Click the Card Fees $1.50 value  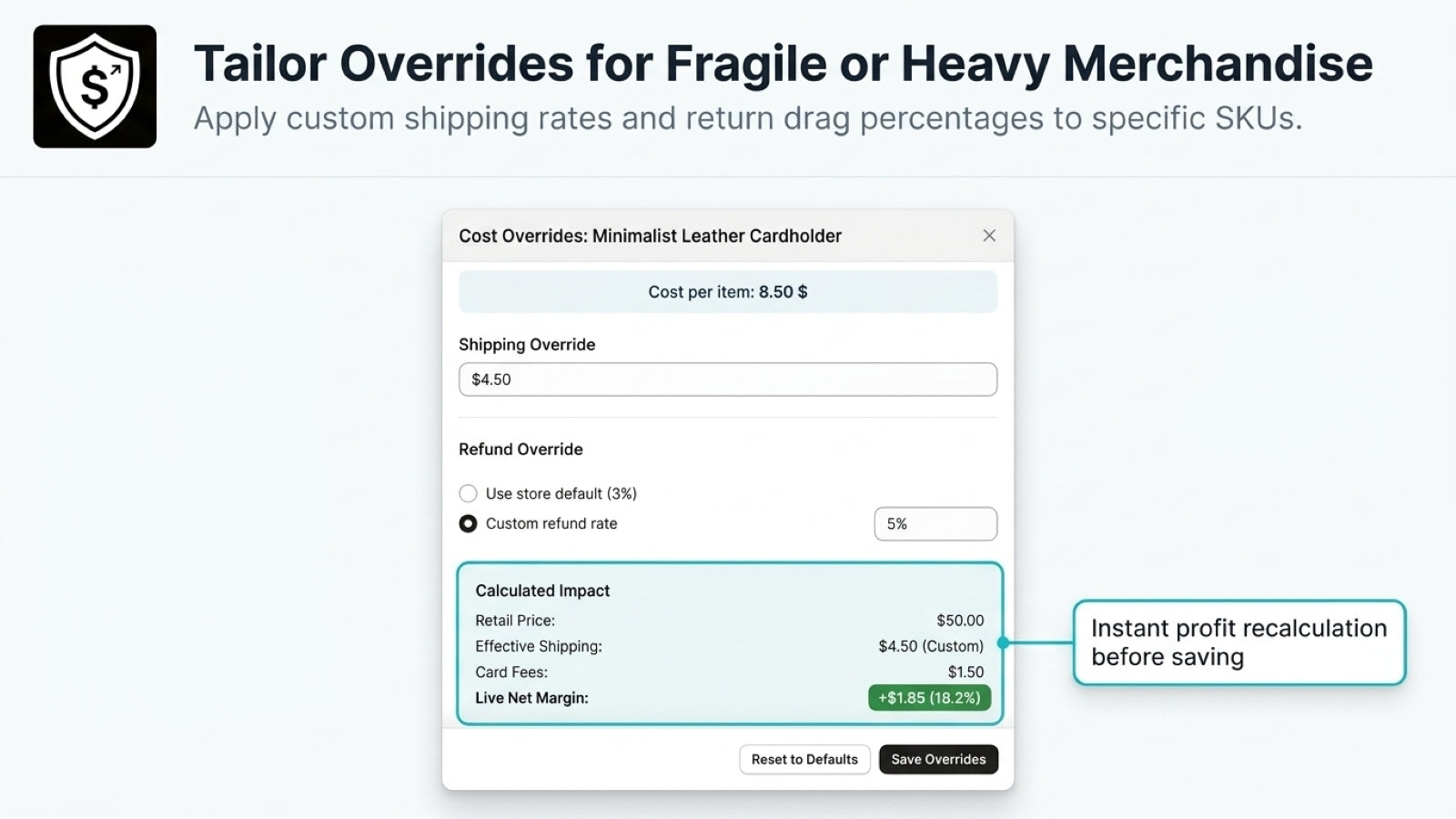point(966,672)
